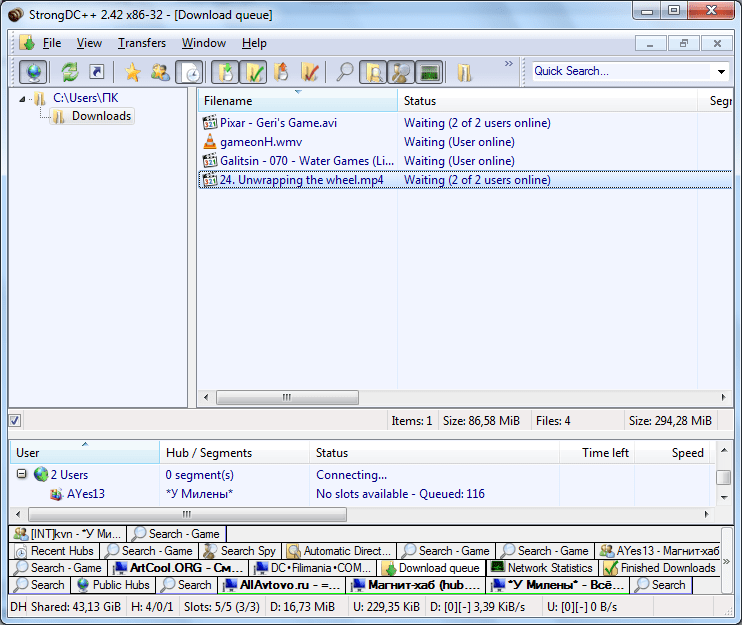This screenshot has width=742, height=625.
Task: Switch to the AllAvtovo.ru hub tab
Action: (x=282, y=585)
